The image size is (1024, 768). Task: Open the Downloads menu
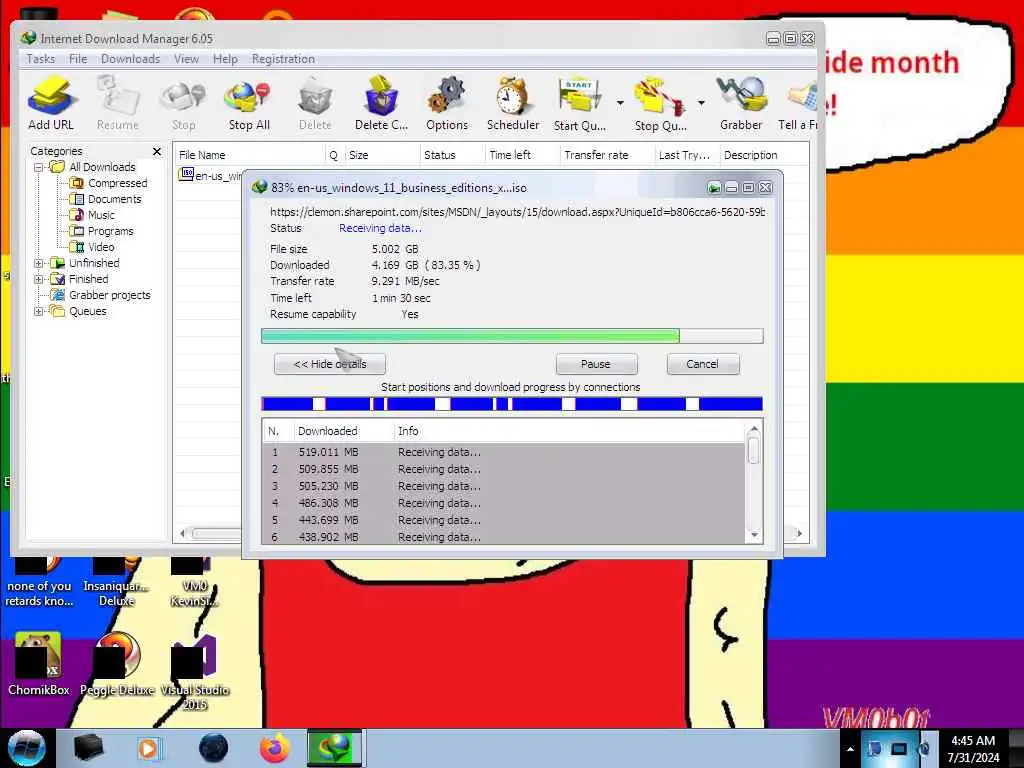(131, 59)
